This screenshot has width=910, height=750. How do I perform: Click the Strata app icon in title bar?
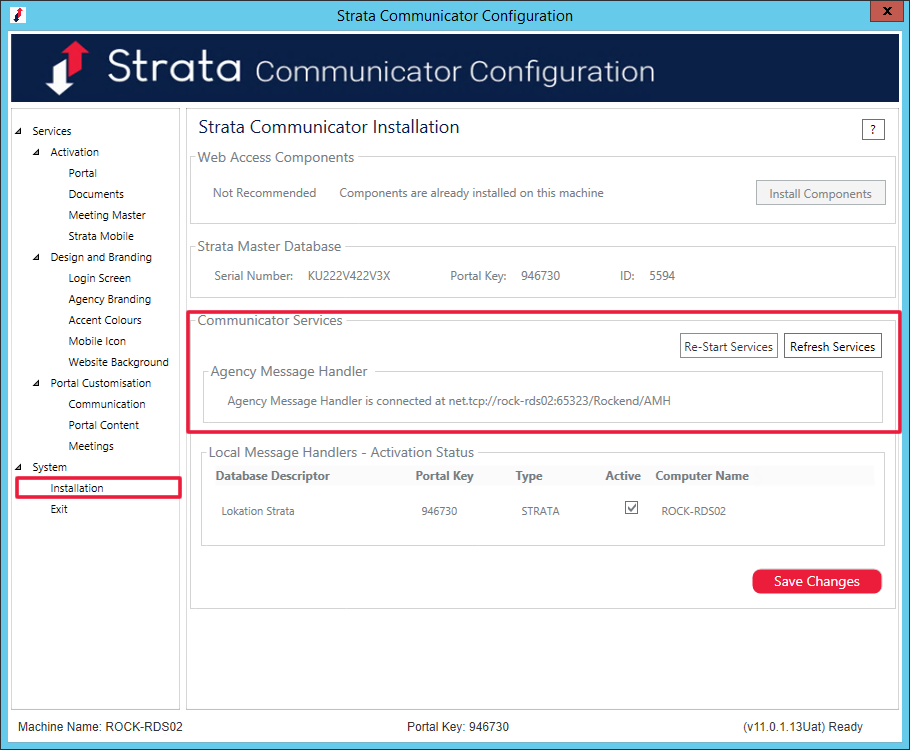(18, 15)
